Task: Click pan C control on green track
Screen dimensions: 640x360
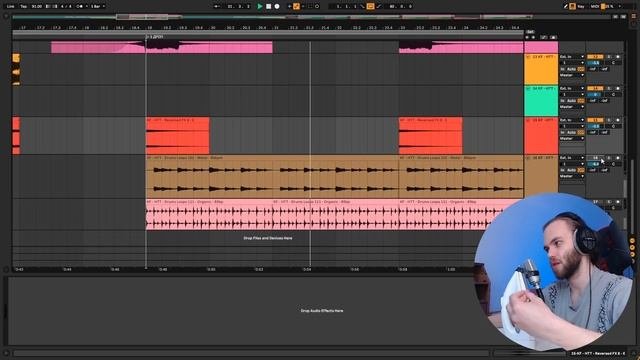Action: (613, 95)
